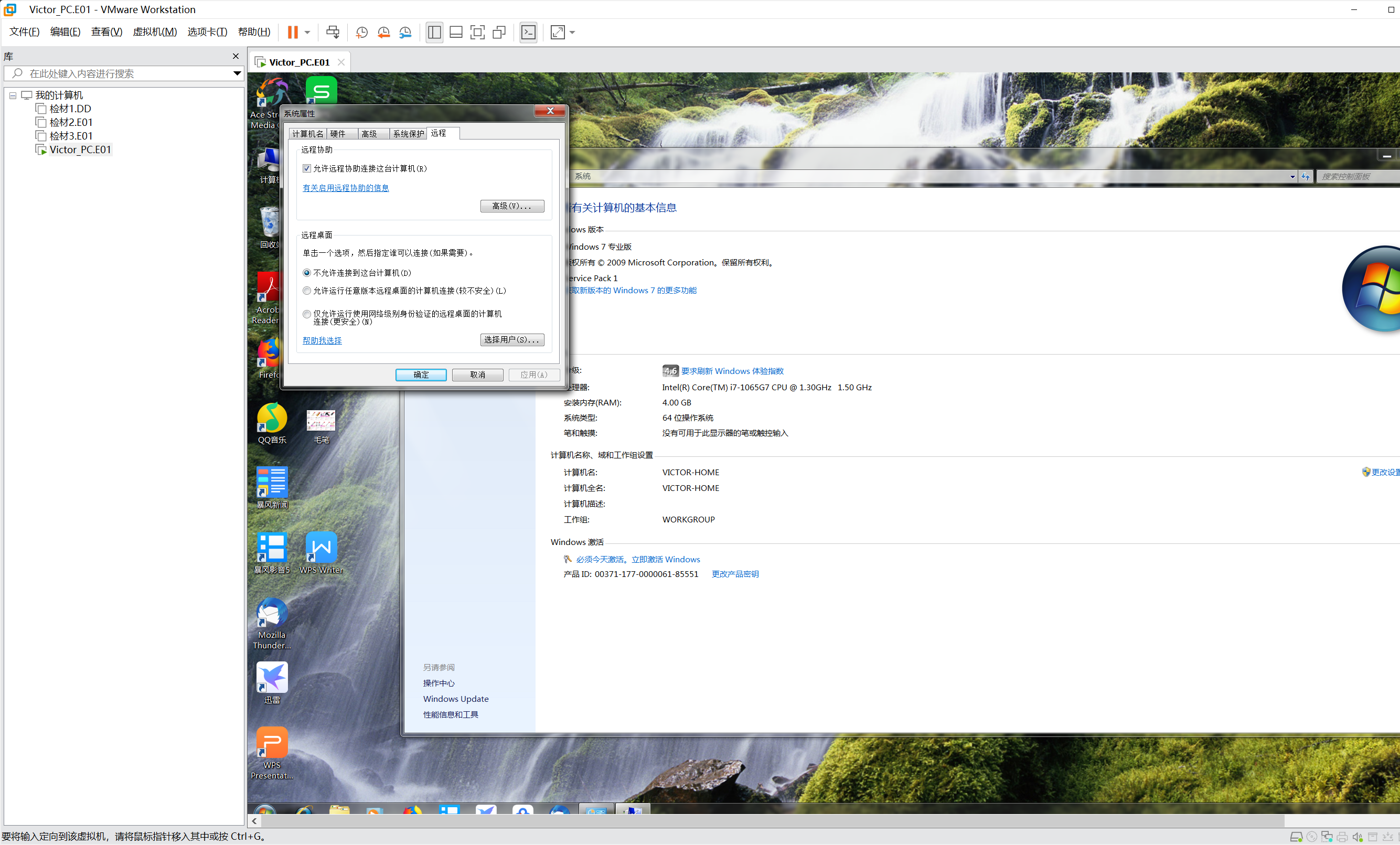Select allow any version remote desktop option

click(x=307, y=291)
